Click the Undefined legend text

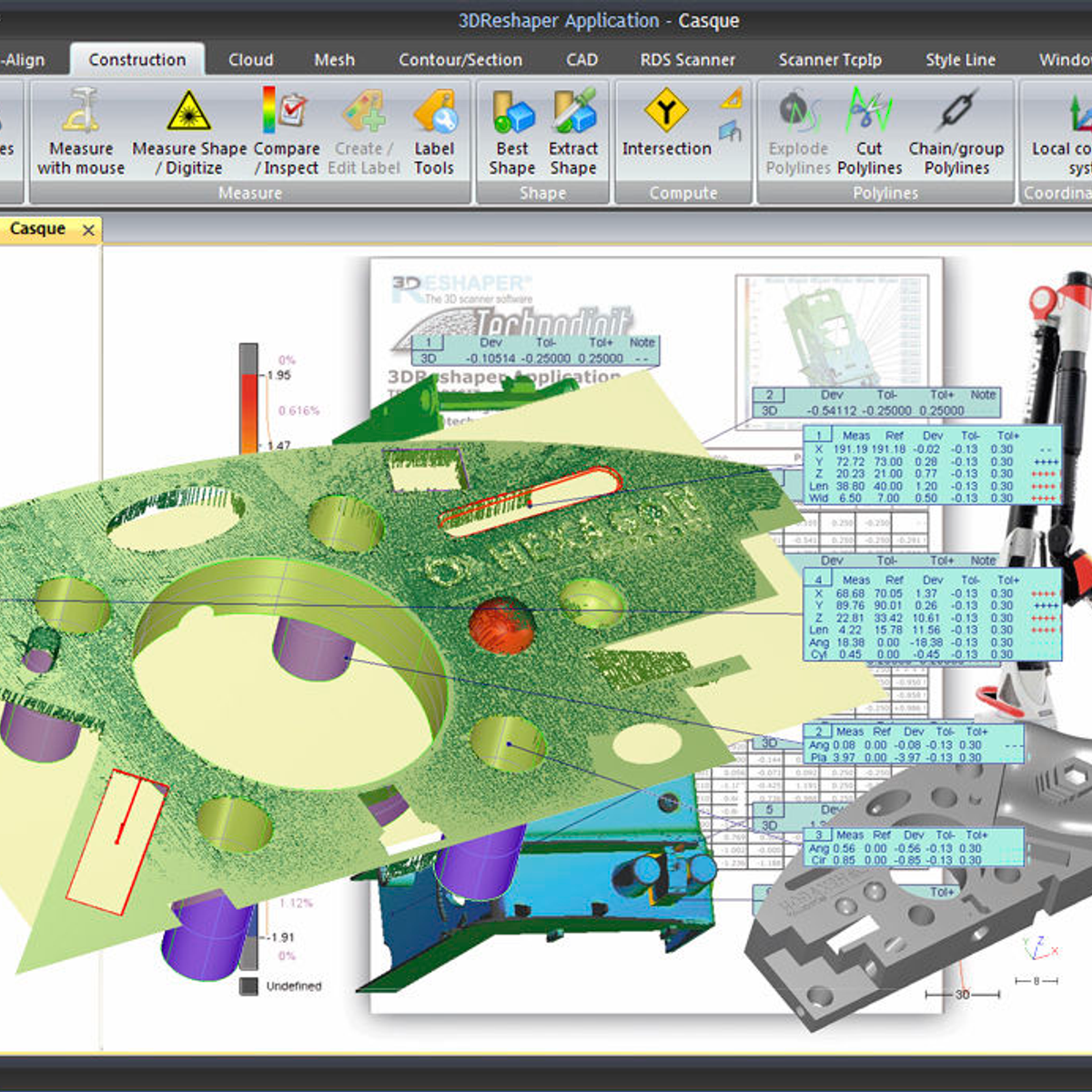[x=294, y=986]
